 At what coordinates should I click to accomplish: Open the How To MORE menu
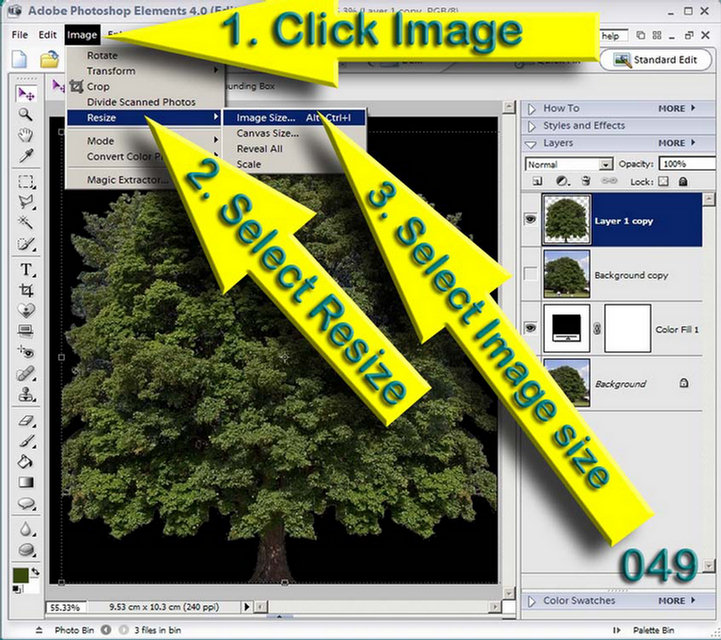coord(677,109)
